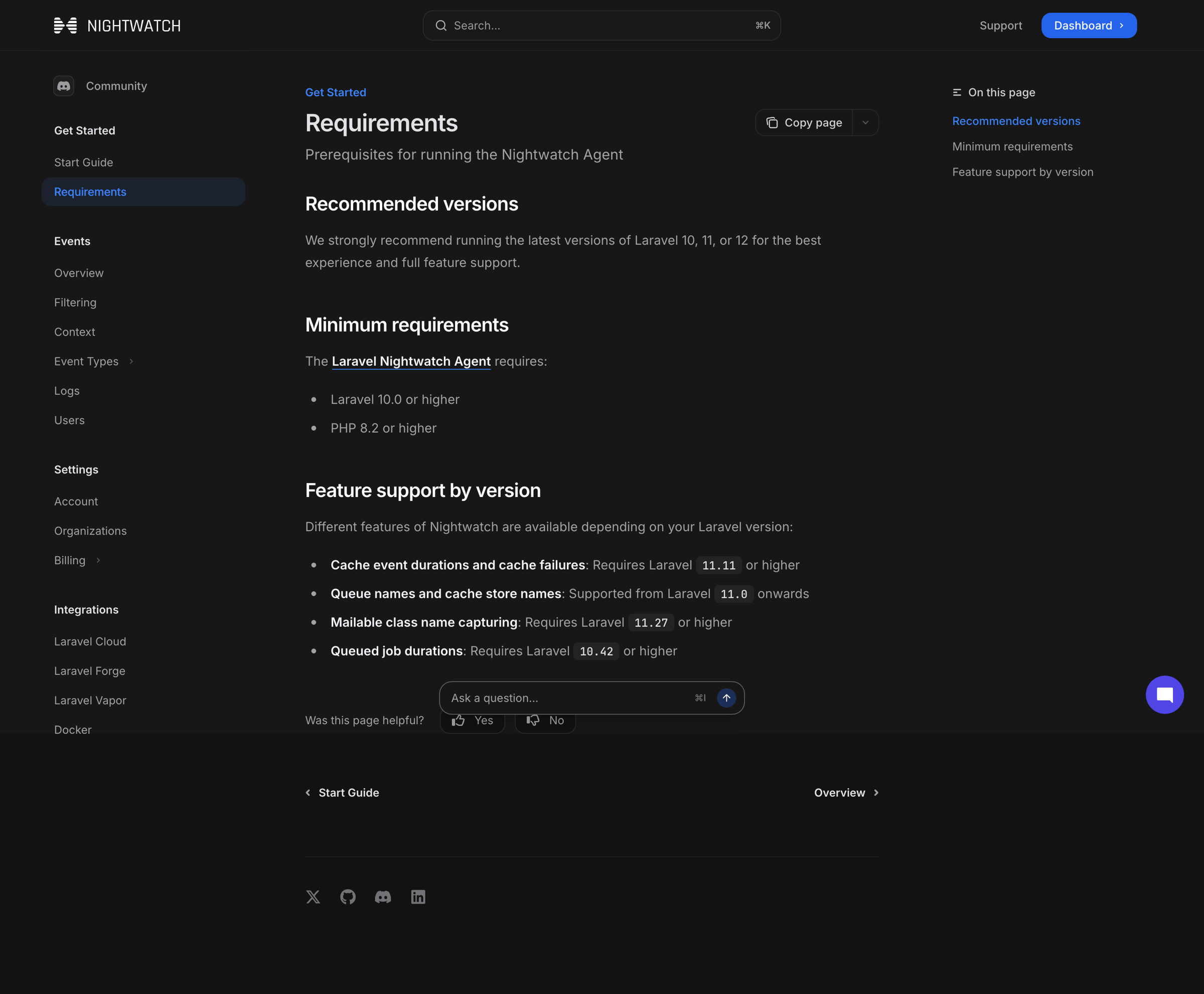Click the Copy page button
Image resolution: width=1204 pixels, height=994 pixels.
click(804, 122)
